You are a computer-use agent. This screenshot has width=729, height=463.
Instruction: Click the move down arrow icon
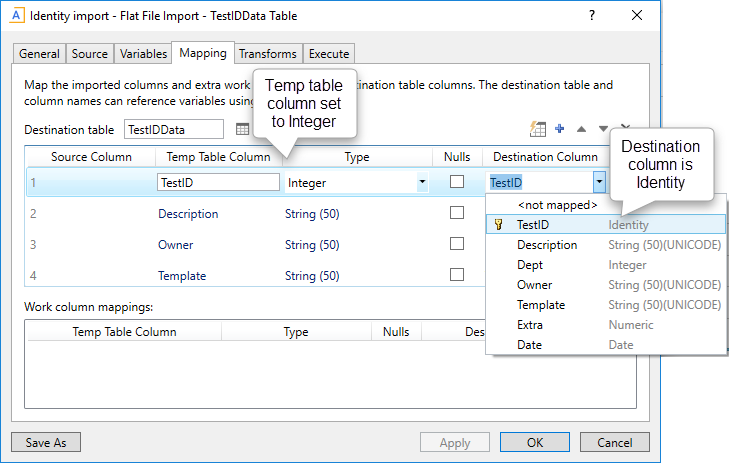coord(602,129)
